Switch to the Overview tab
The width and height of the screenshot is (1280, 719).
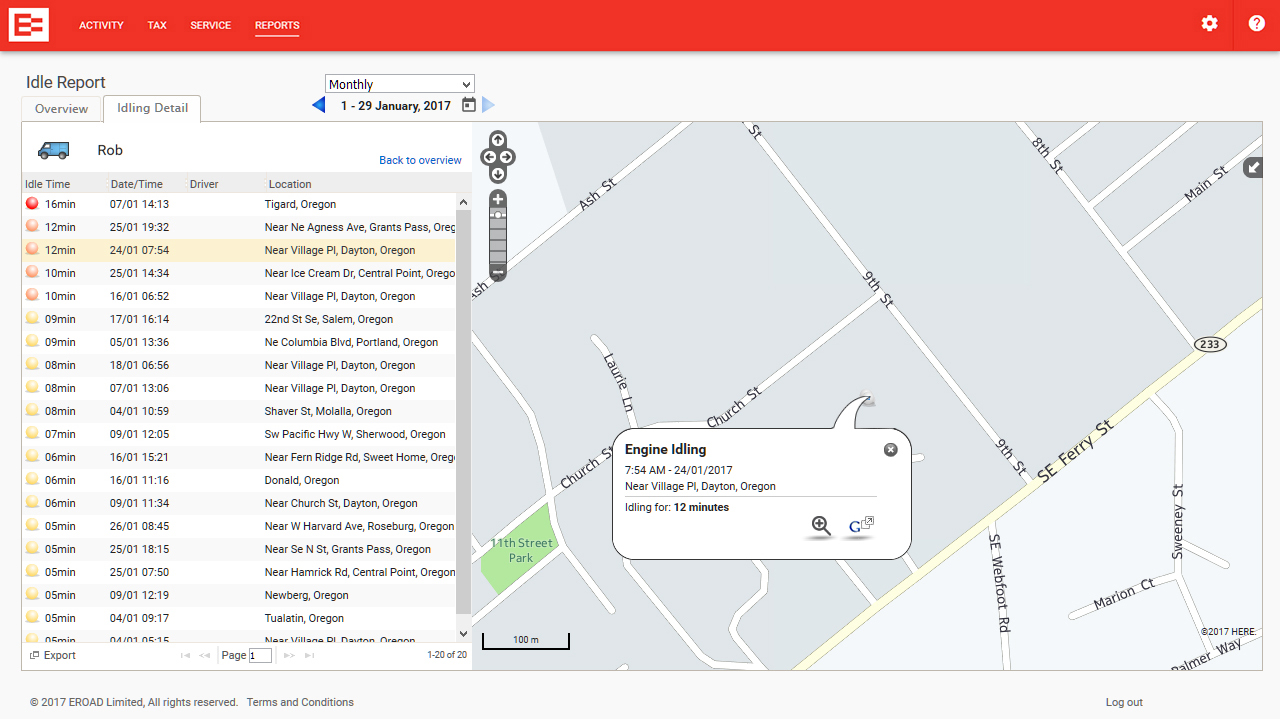pyautogui.click(x=61, y=109)
